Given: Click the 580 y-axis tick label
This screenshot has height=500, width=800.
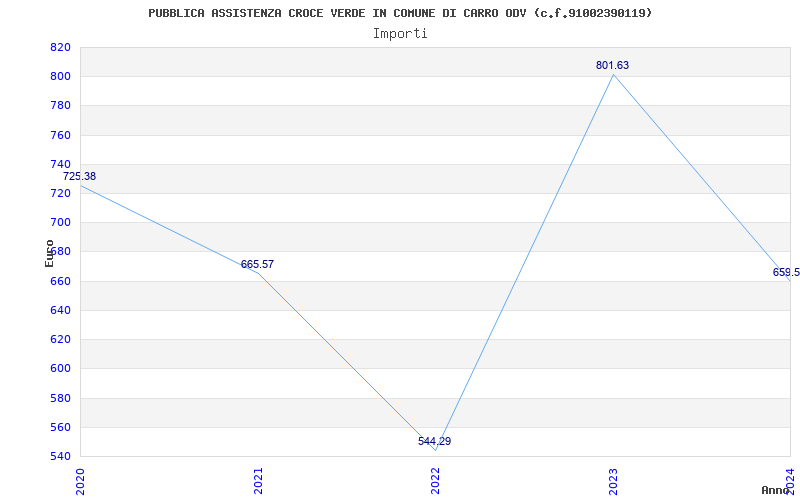Looking at the screenshot, I should (x=60, y=398).
